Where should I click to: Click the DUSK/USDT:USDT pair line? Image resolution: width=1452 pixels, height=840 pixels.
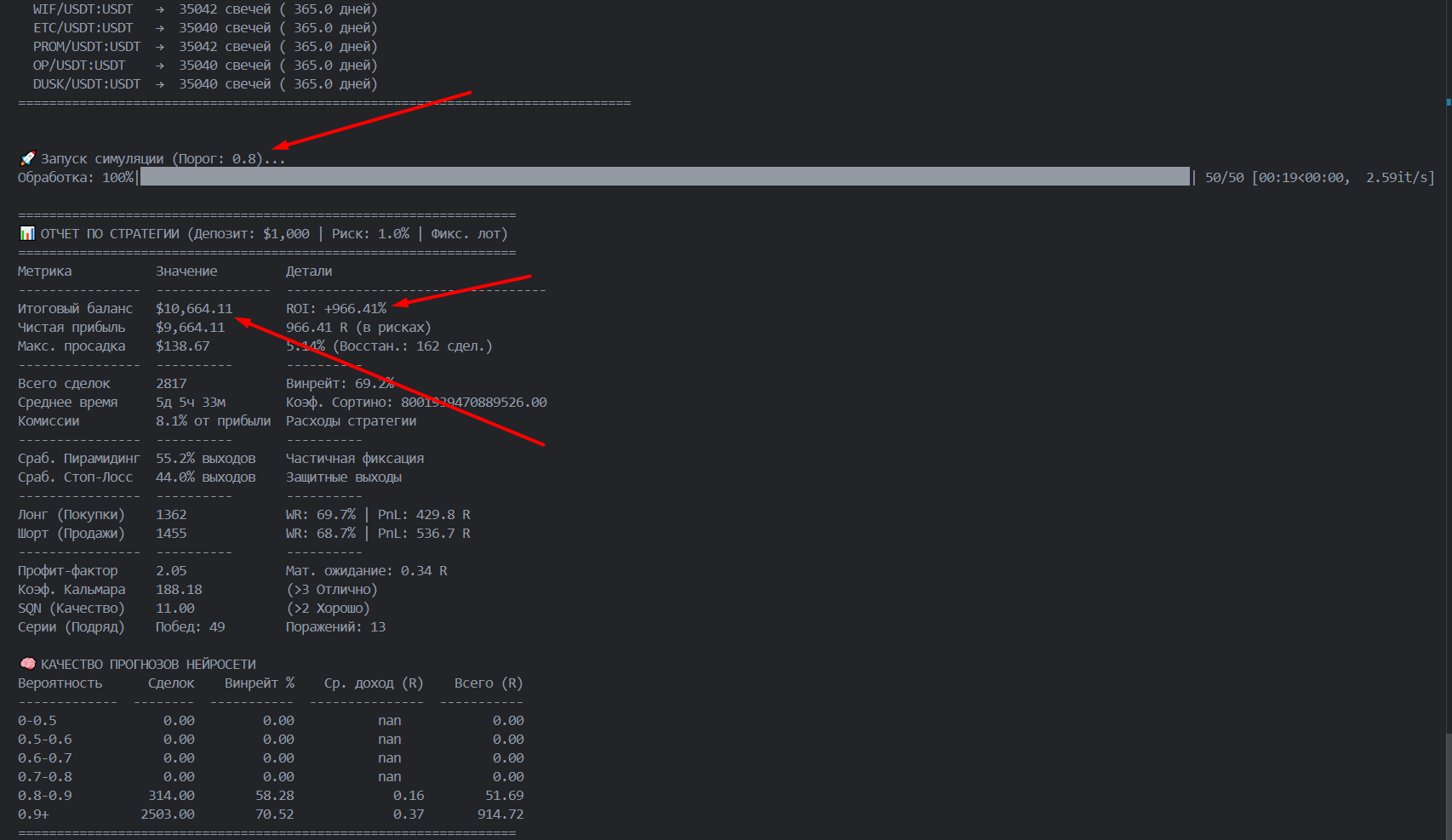point(86,84)
